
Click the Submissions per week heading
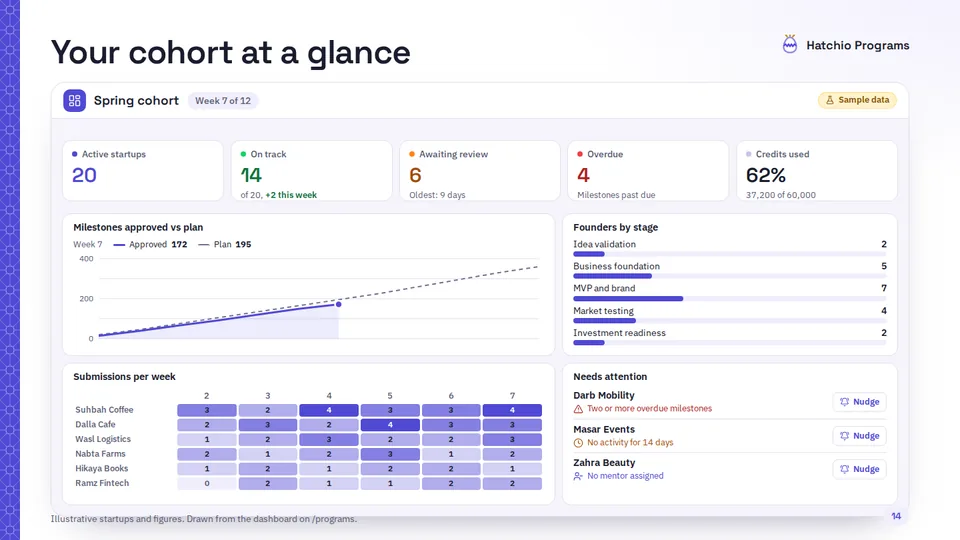tap(124, 377)
